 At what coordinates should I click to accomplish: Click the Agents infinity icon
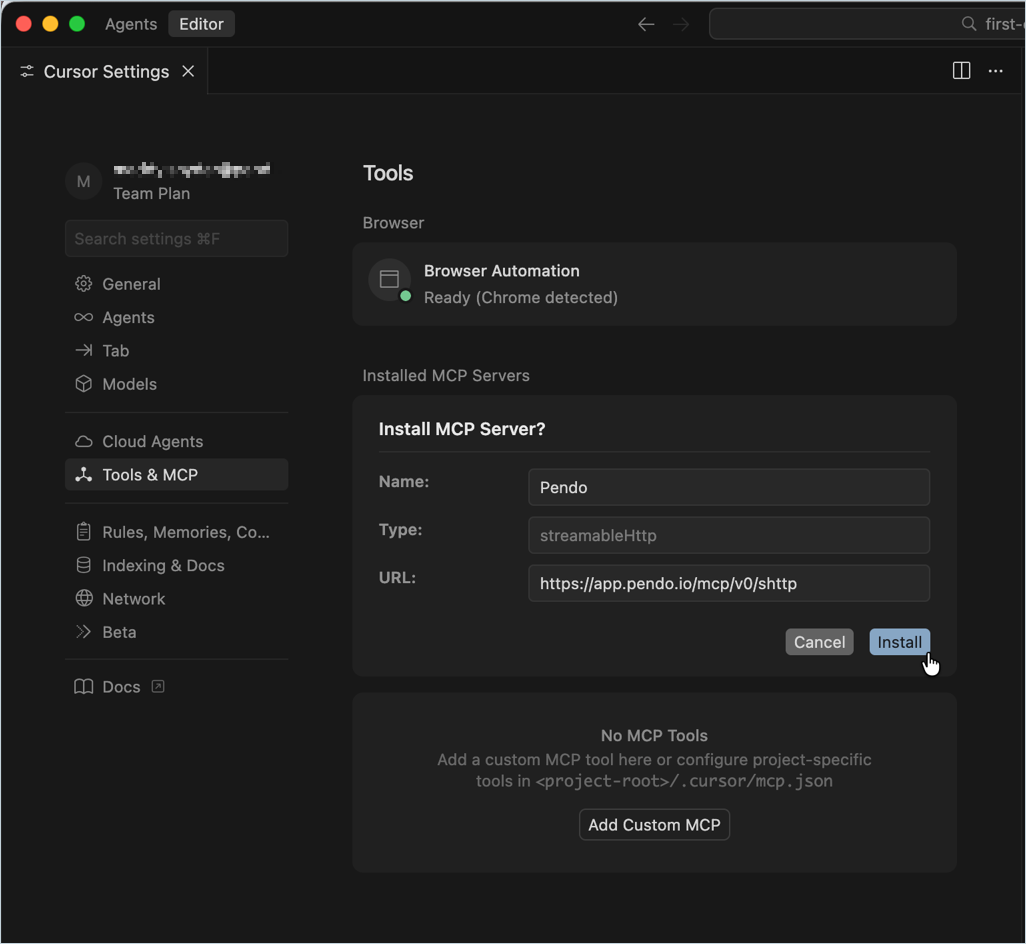point(84,317)
